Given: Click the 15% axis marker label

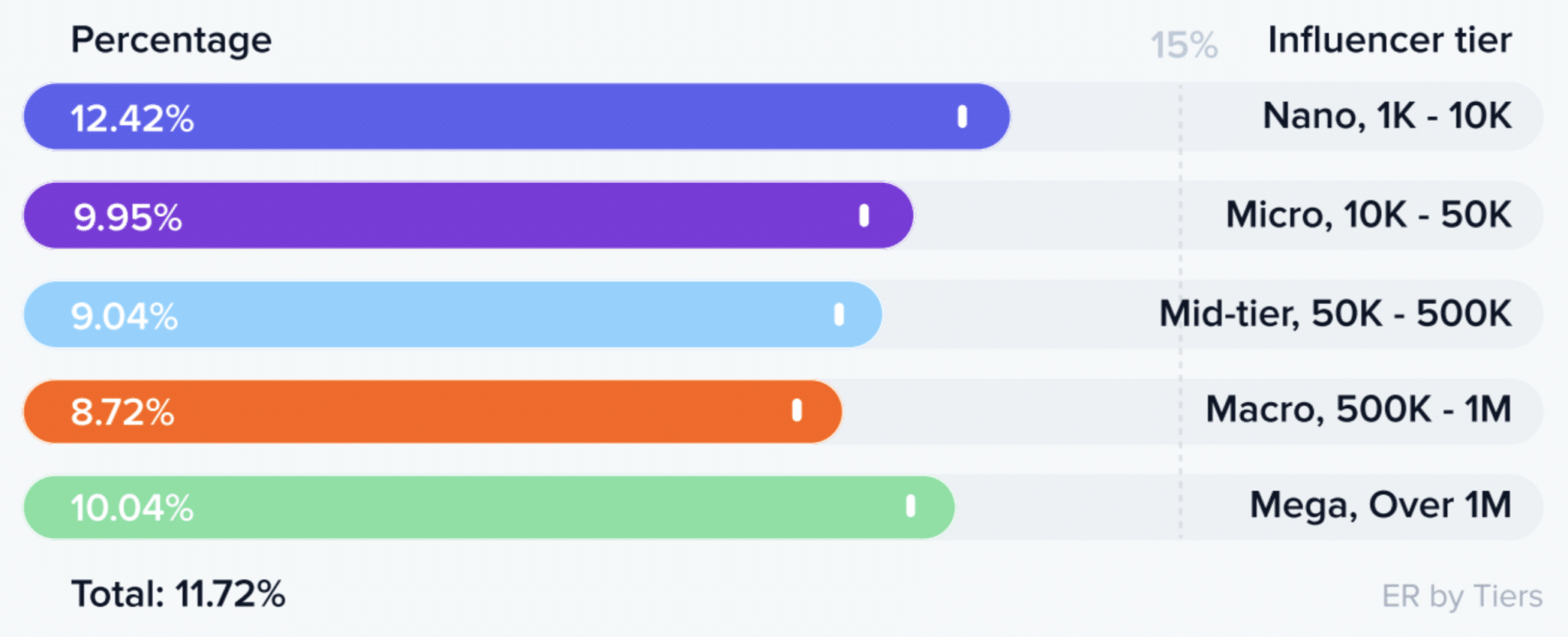Looking at the screenshot, I should [x=1184, y=45].
